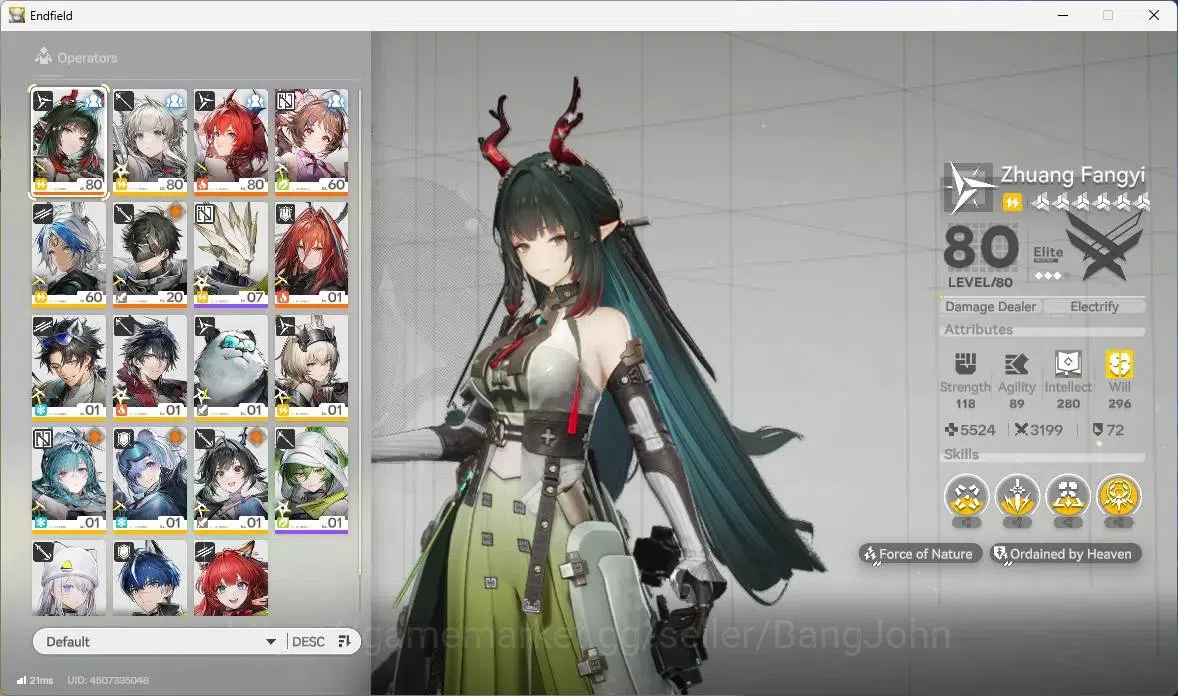
Task: Select the green-haired red-antler operator level 80
Action: (x=68, y=142)
